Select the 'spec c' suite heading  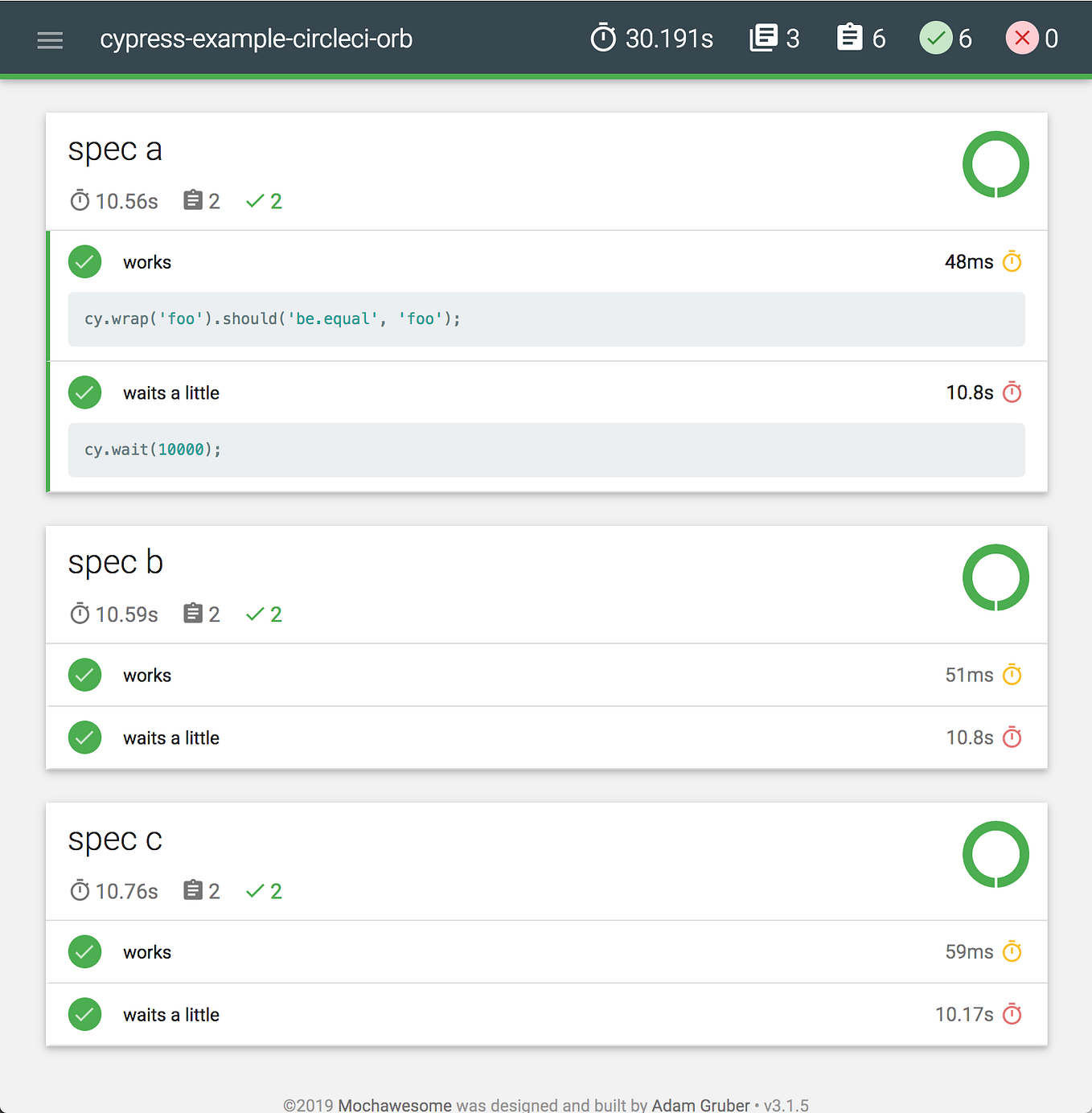pyautogui.click(x=115, y=839)
